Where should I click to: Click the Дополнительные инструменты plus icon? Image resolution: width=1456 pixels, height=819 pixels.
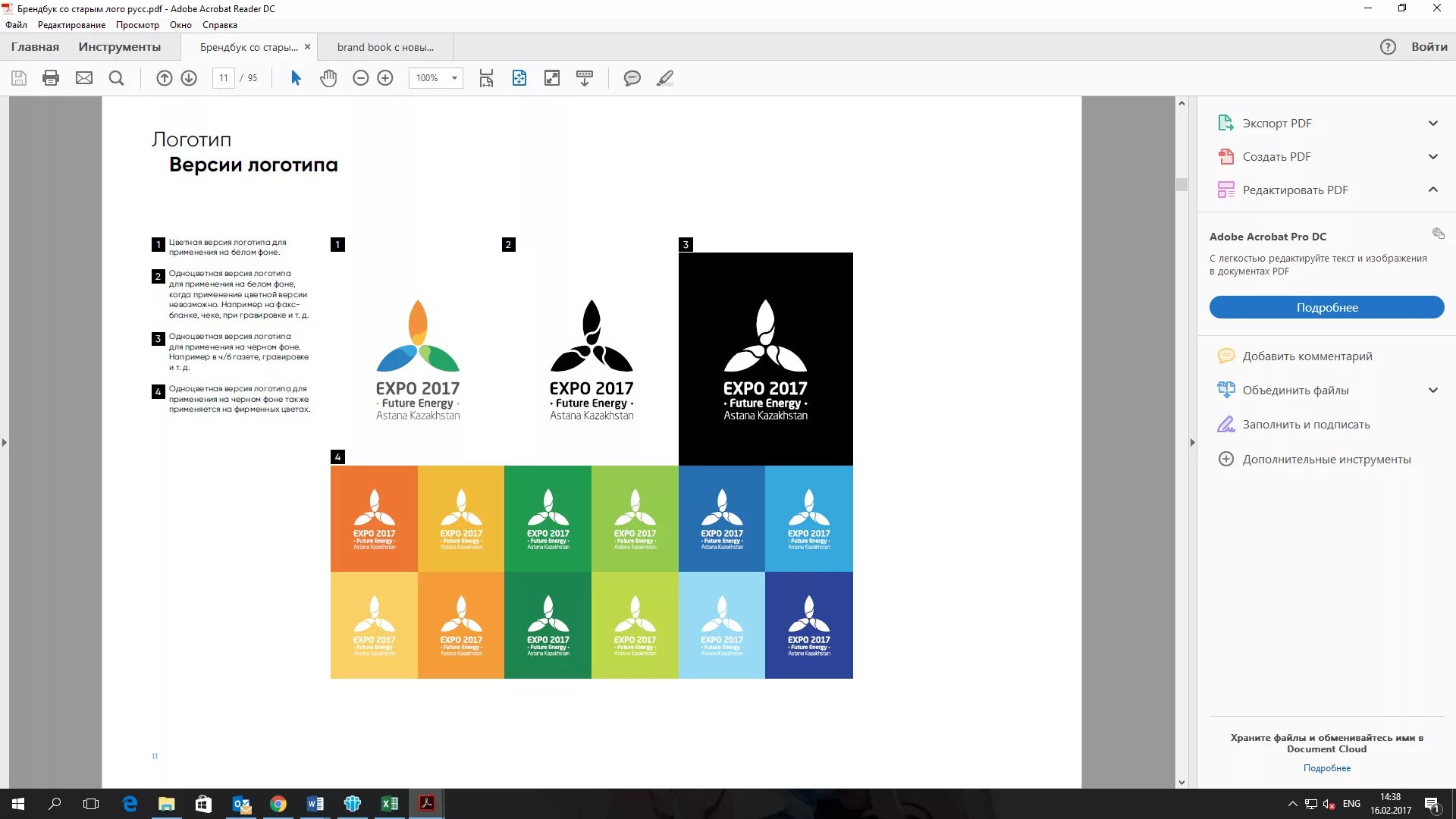pyautogui.click(x=1225, y=459)
